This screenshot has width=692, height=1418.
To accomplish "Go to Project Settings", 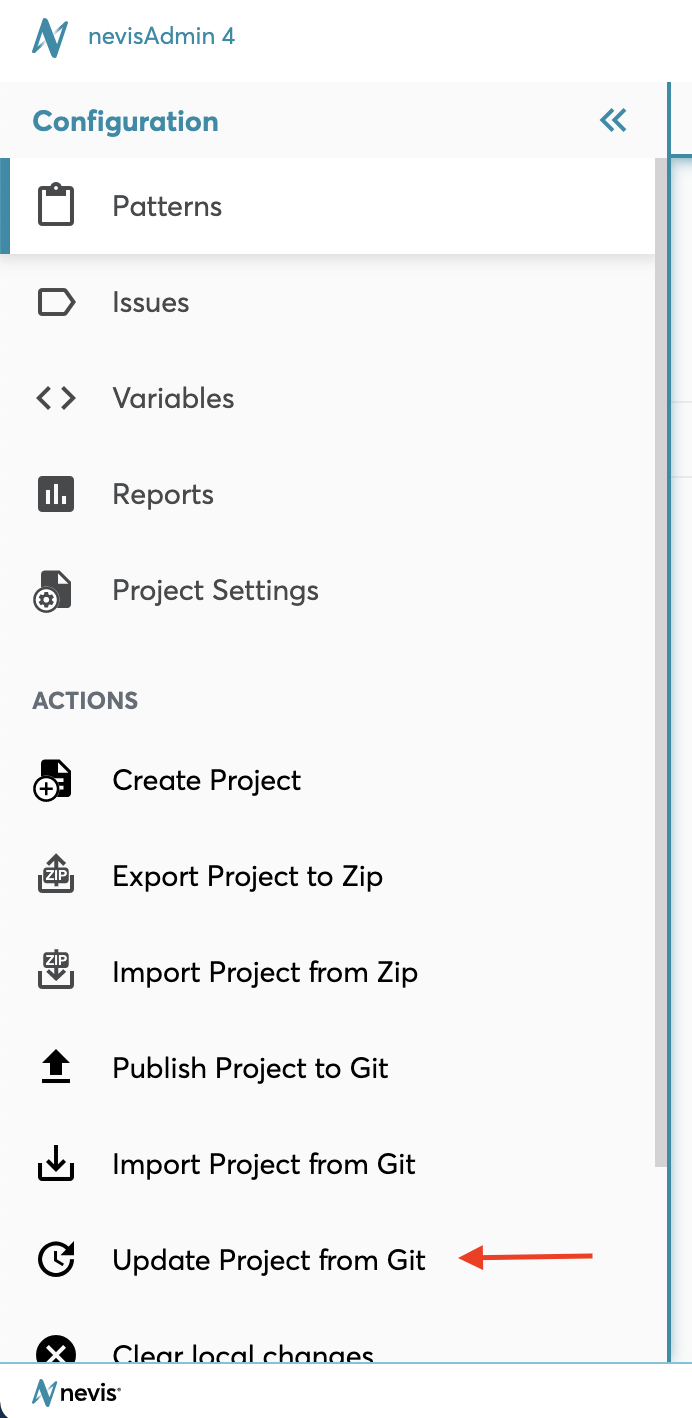I will (215, 590).
